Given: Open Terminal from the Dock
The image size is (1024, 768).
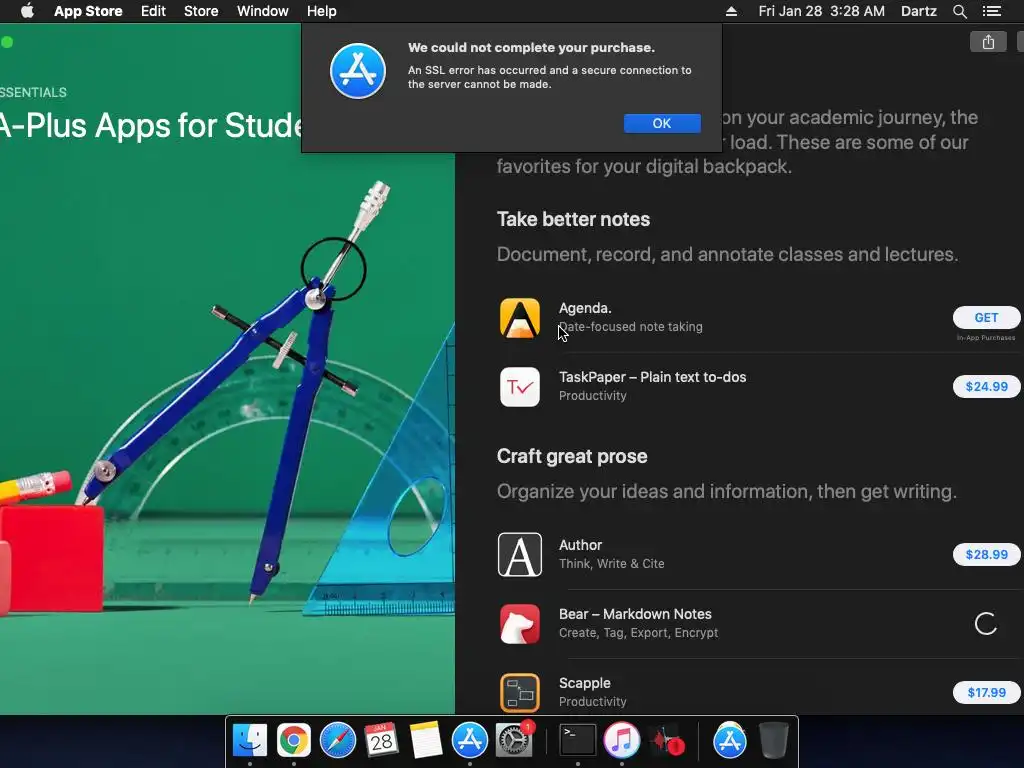Looking at the screenshot, I should click(578, 740).
